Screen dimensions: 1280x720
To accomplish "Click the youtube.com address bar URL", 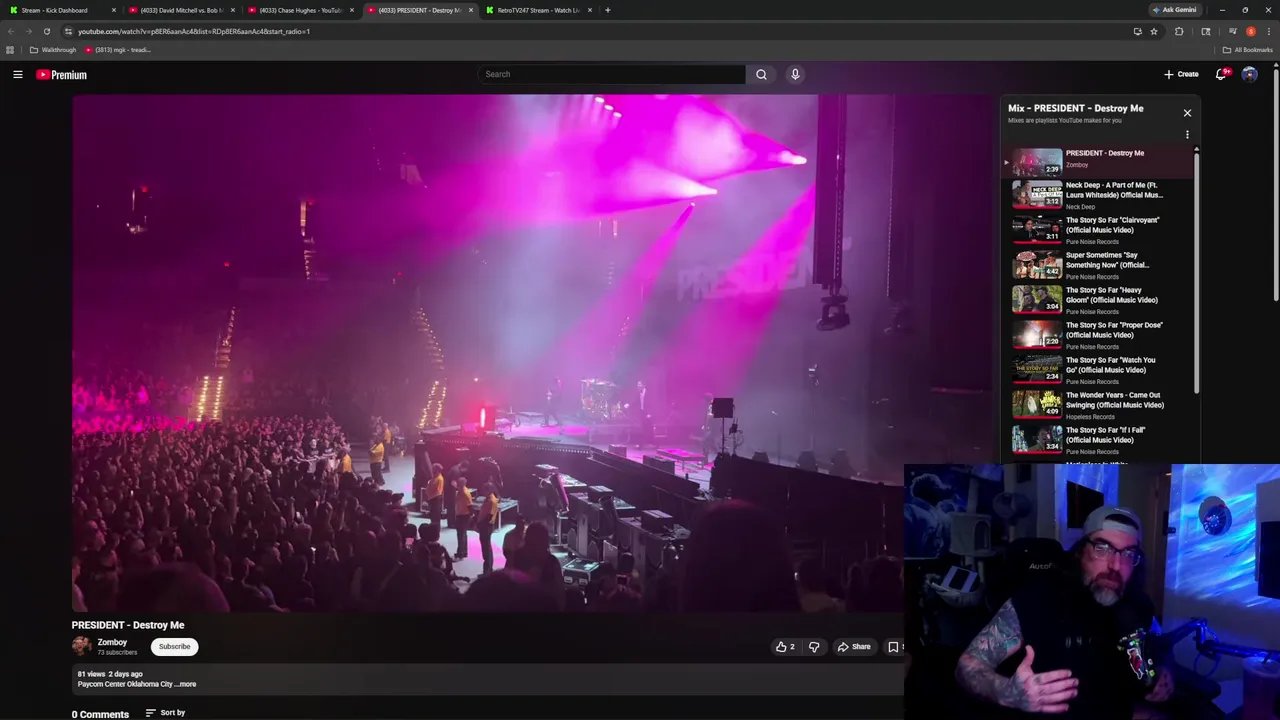I will [194, 31].
